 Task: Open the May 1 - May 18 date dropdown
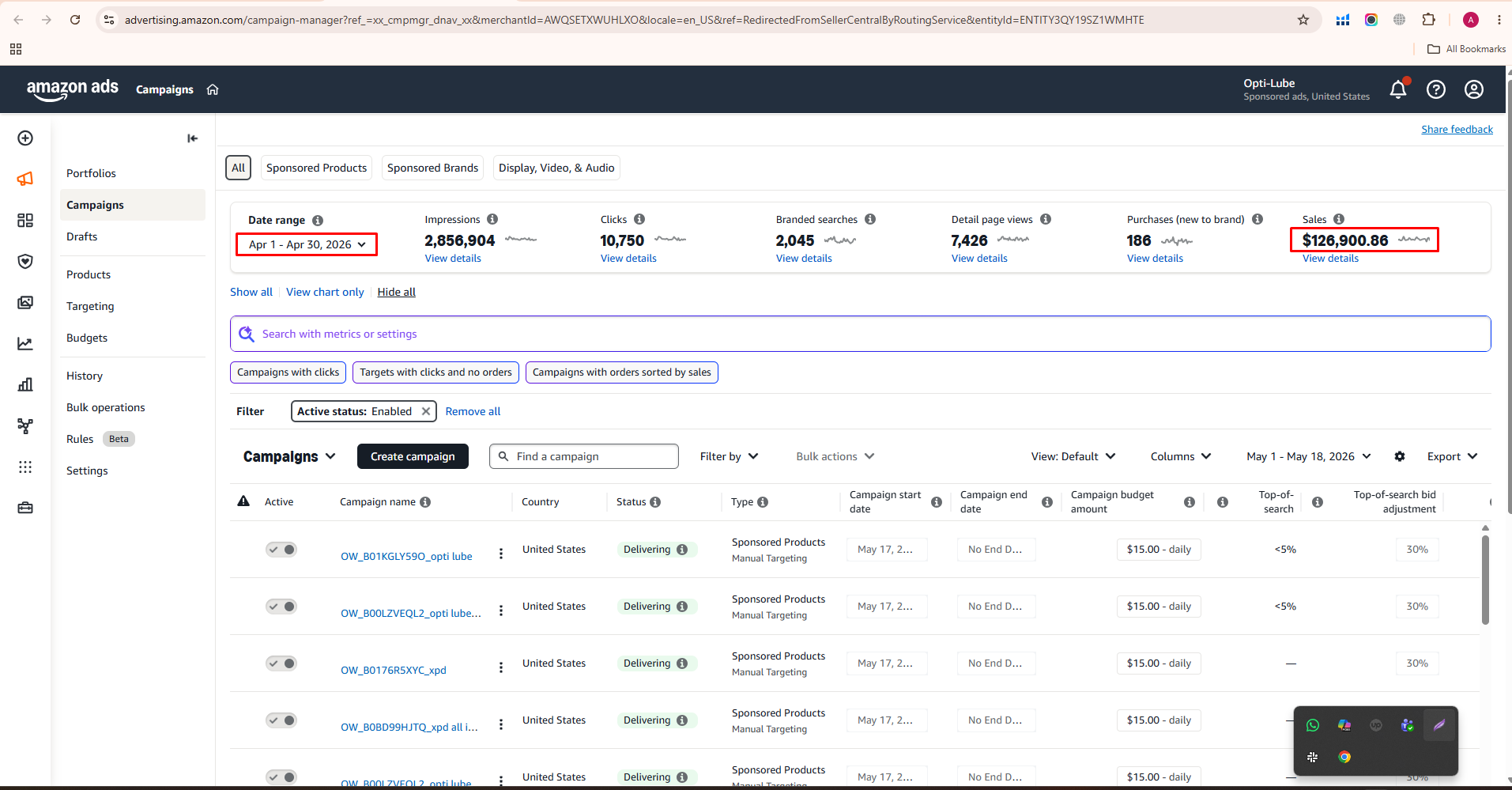point(1309,456)
